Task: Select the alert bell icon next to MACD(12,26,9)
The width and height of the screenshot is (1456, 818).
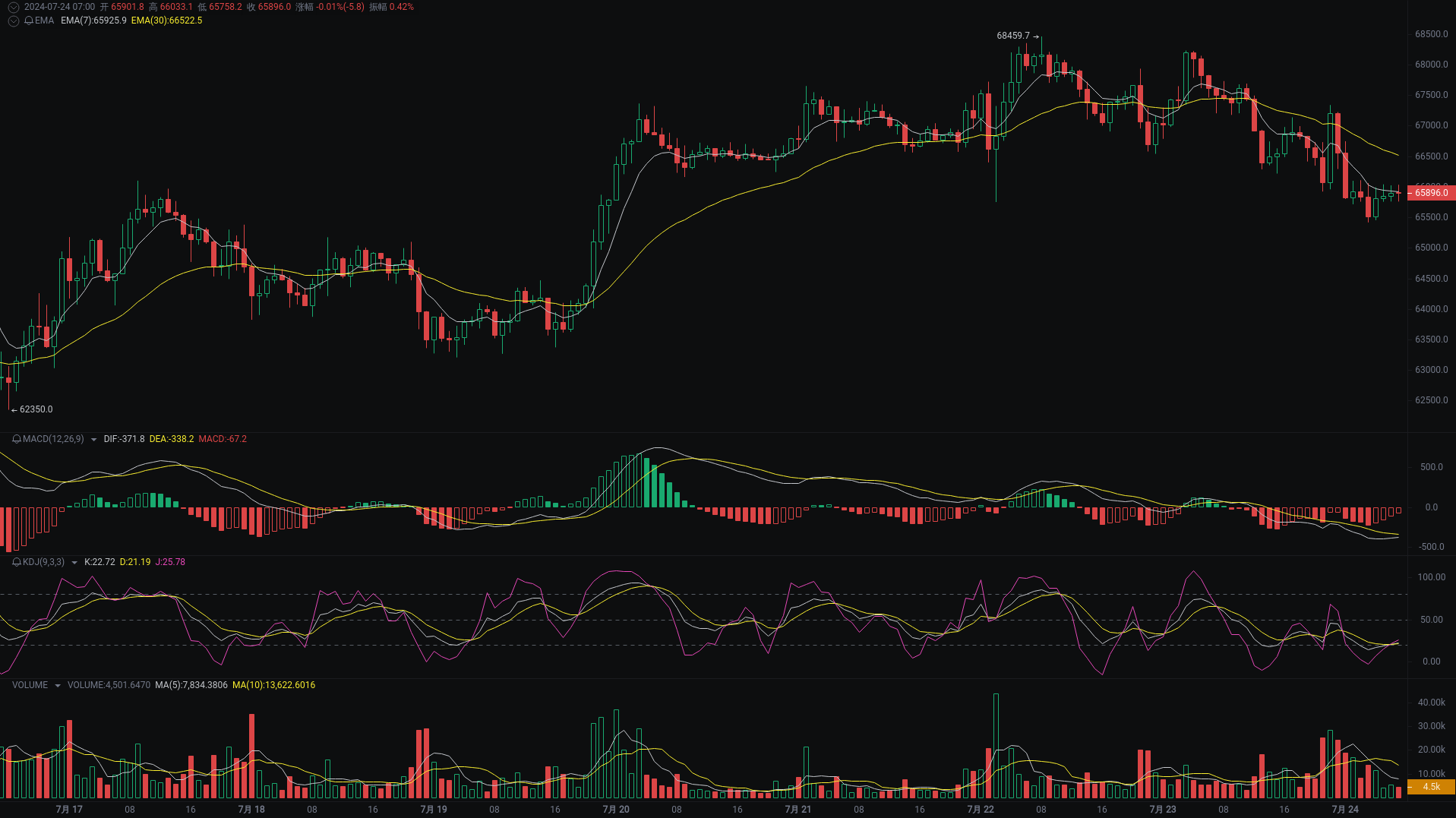Action: tap(17, 439)
